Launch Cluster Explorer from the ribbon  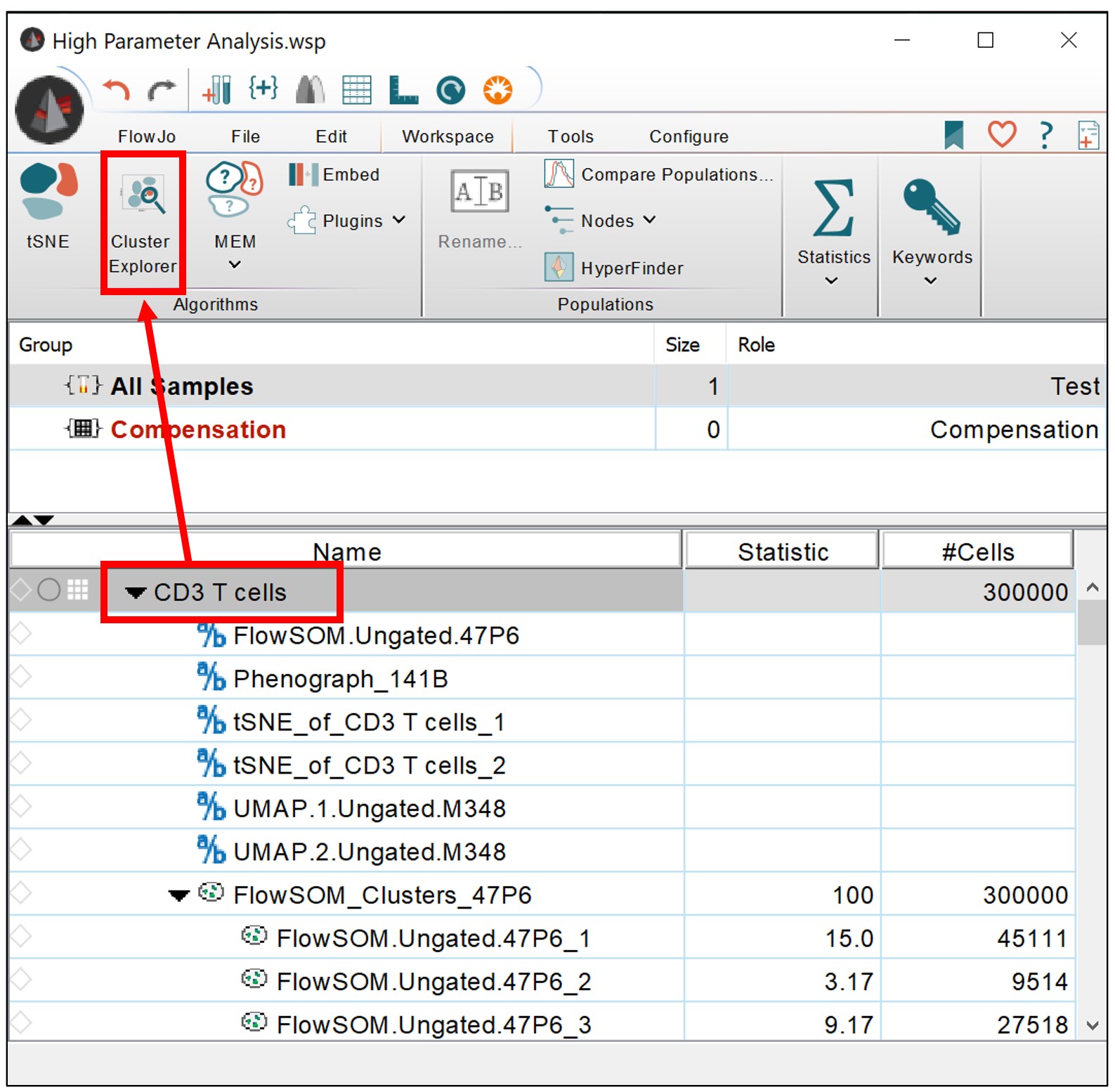click(143, 220)
